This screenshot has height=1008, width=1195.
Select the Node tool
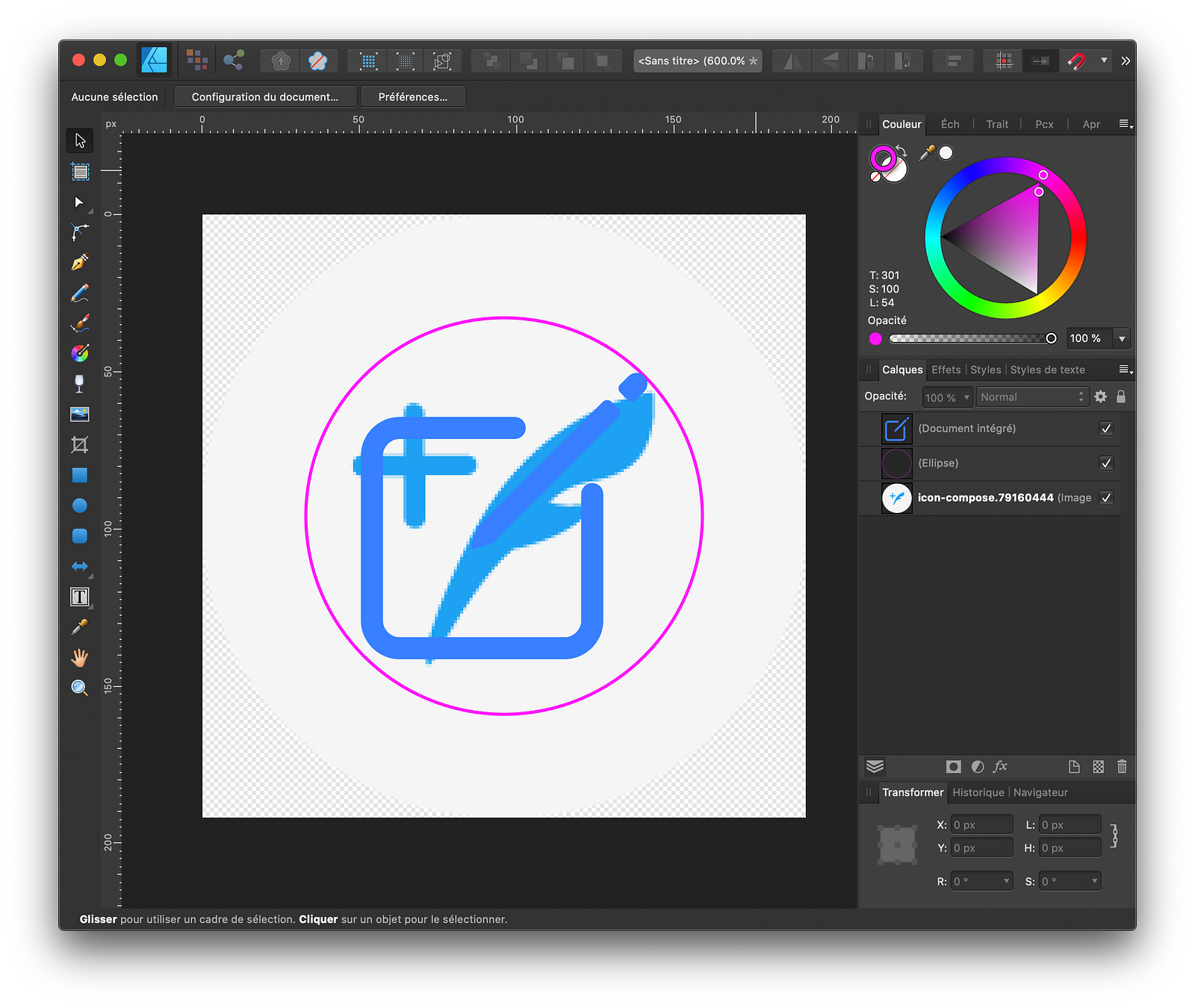(x=79, y=232)
